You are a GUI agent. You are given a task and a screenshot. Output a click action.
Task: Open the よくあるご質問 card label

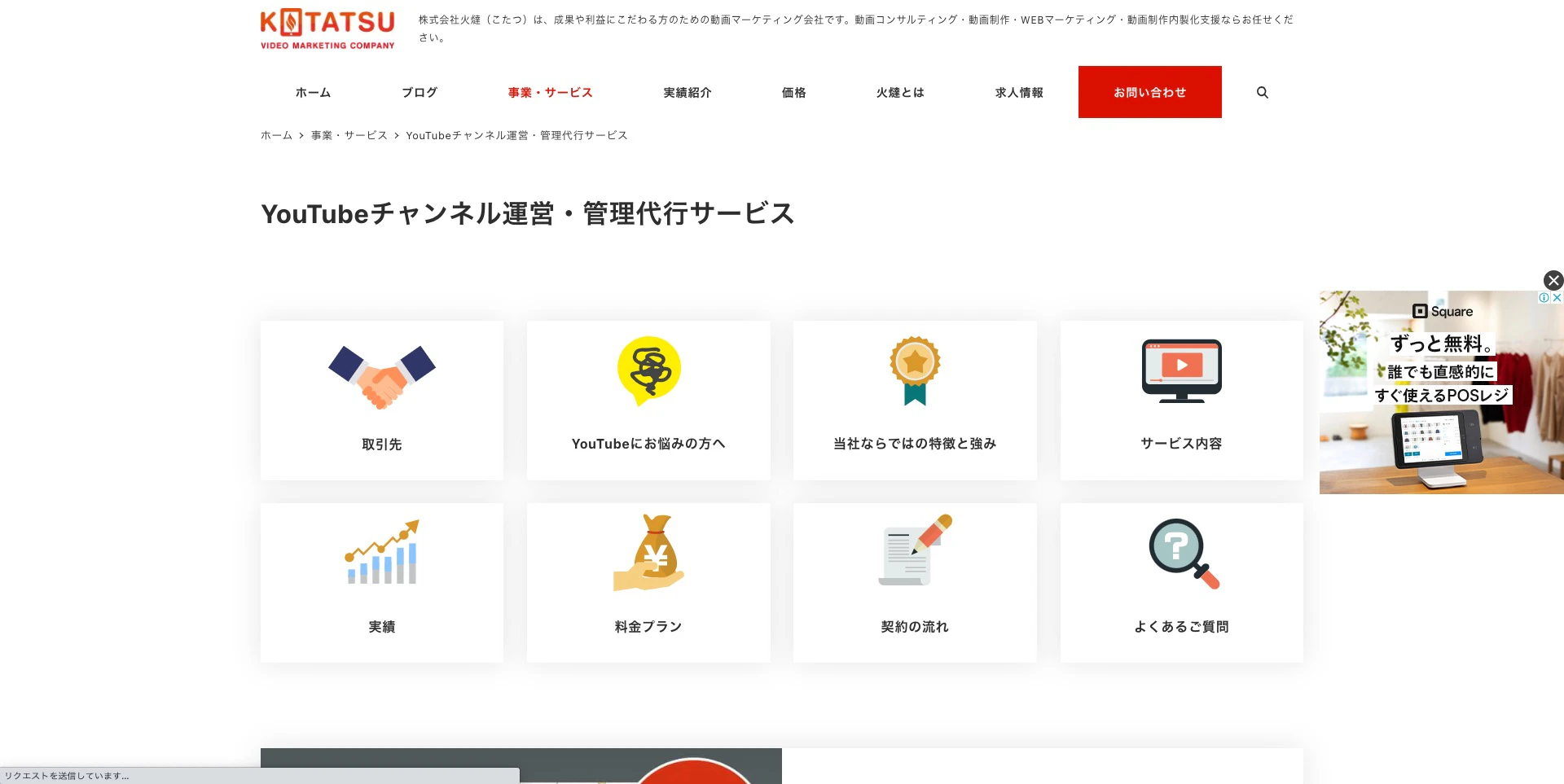1181,627
